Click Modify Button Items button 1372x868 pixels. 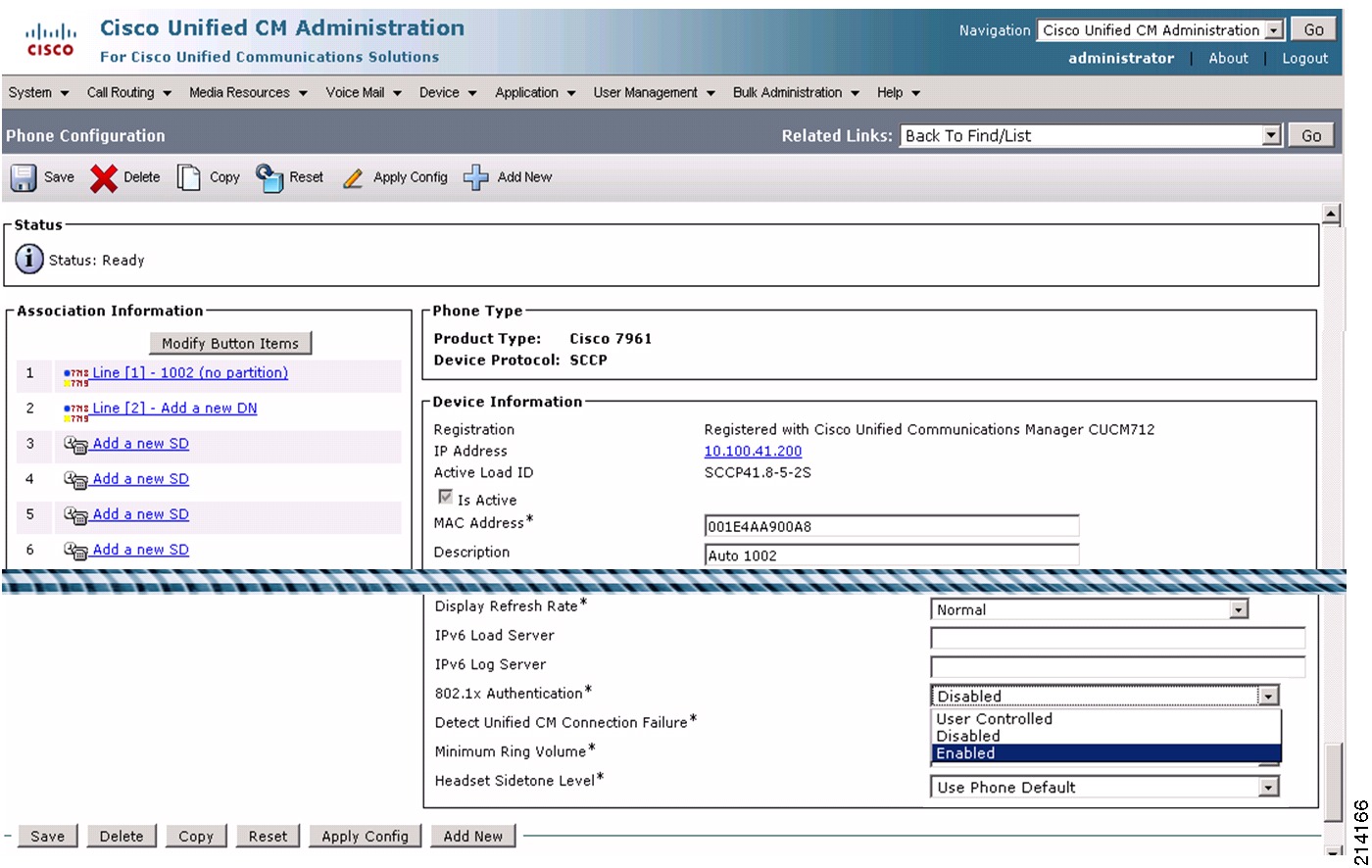[230, 343]
